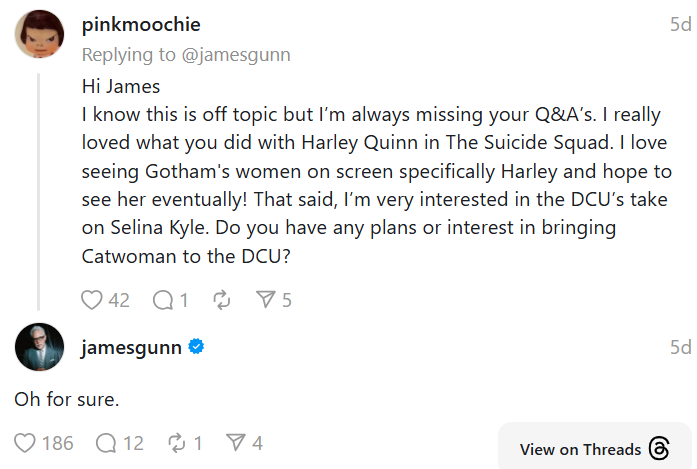Open replies on pinkmoochie's post
Image resolution: width=697 pixels, height=469 pixels.
(x=163, y=299)
